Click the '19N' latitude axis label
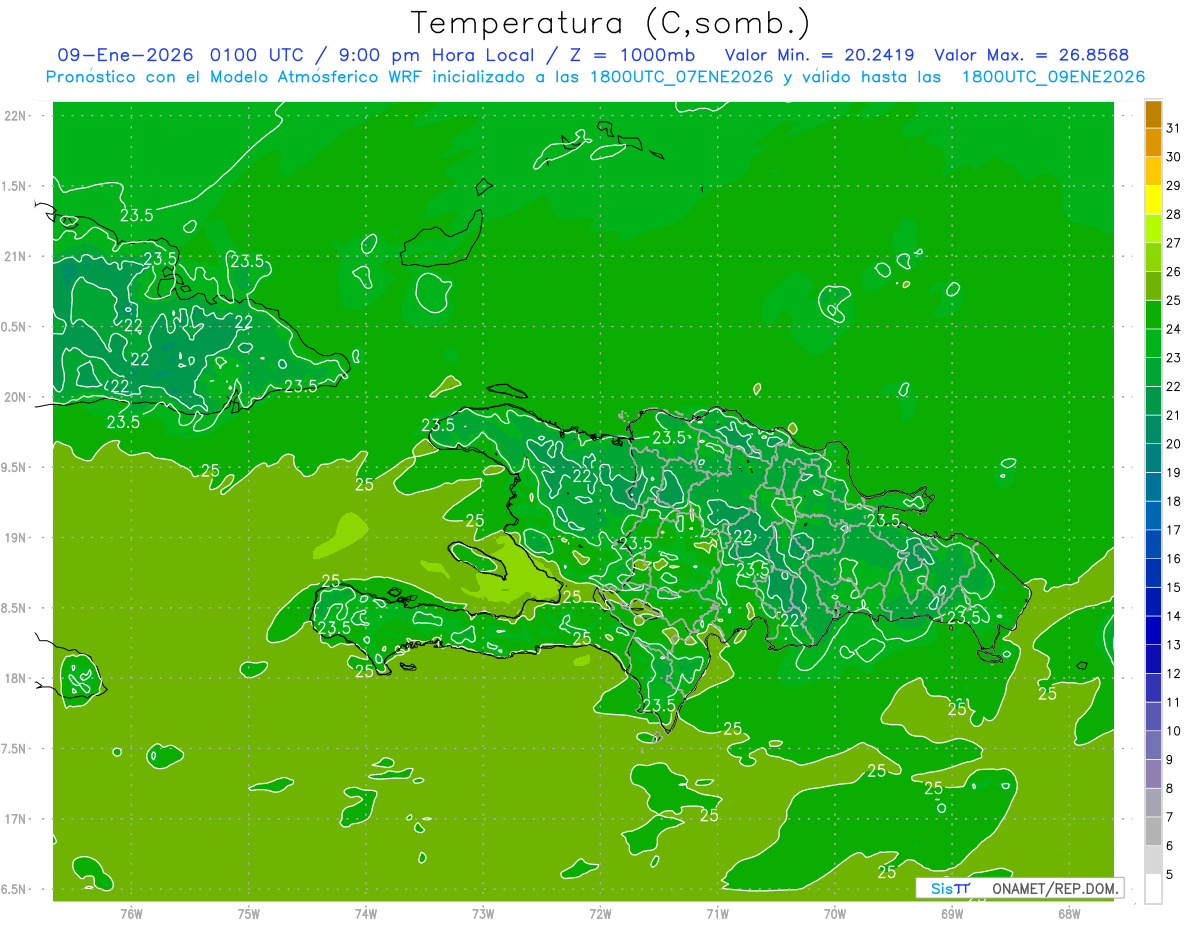This screenshot has height=927, width=1200. pos(15,537)
